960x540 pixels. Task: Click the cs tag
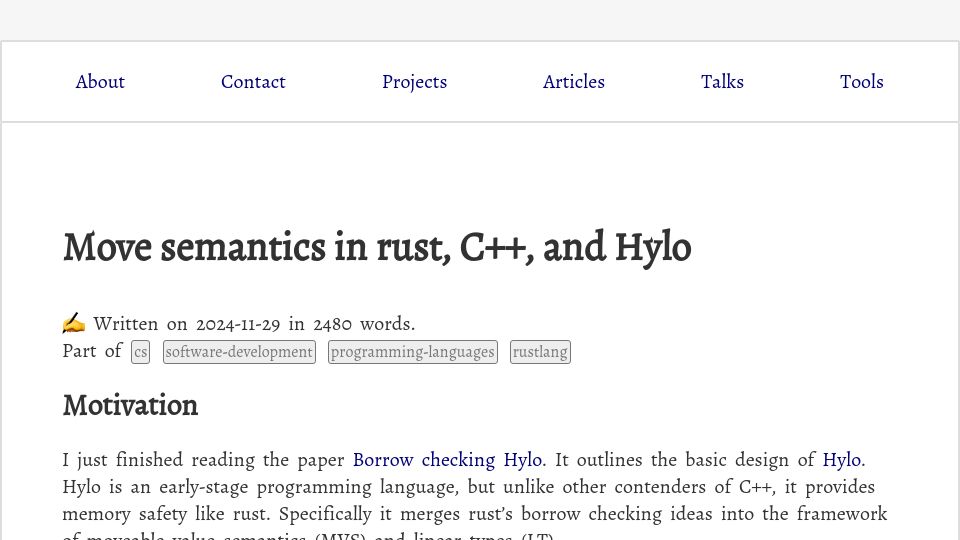[x=140, y=352]
